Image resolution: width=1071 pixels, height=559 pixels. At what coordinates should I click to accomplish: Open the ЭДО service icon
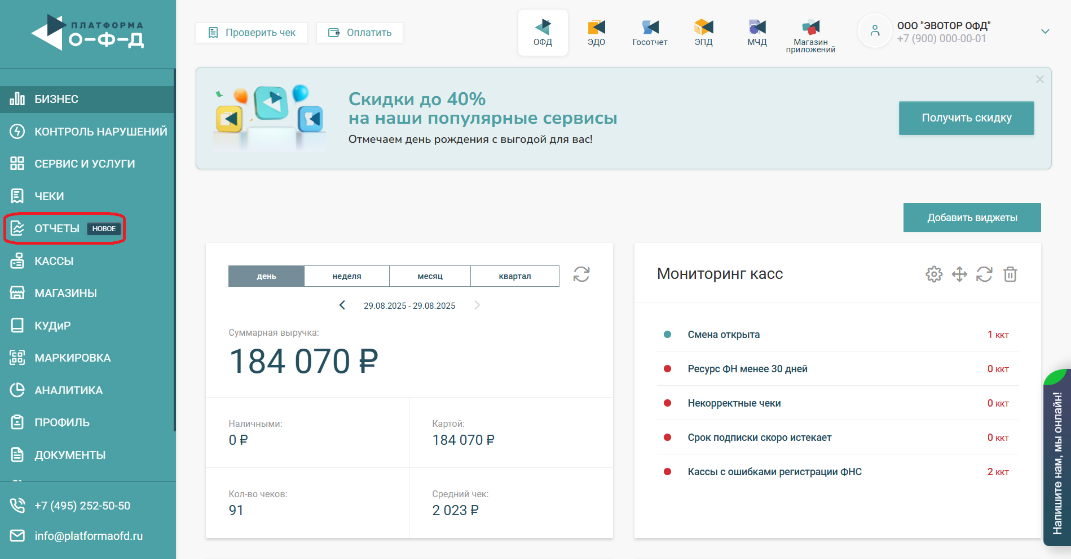tap(596, 32)
